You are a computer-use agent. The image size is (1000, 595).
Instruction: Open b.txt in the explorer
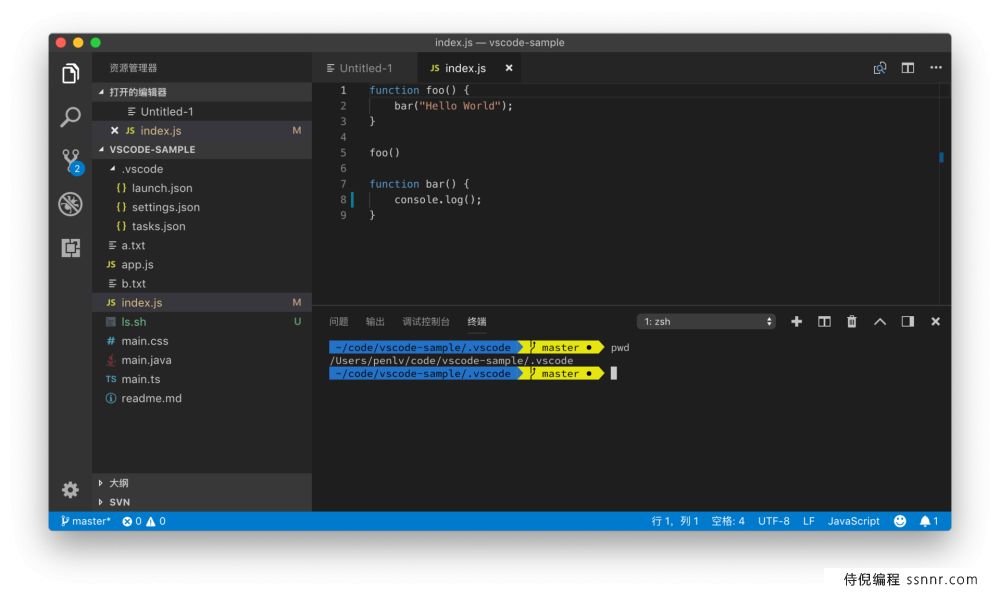tap(202, 284)
